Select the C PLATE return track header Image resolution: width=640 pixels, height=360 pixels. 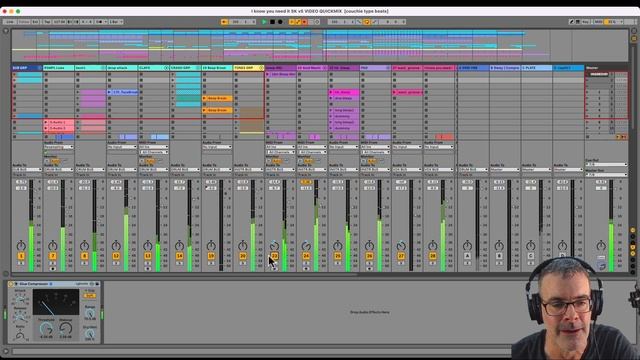pyautogui.click(x=536, y=68)
